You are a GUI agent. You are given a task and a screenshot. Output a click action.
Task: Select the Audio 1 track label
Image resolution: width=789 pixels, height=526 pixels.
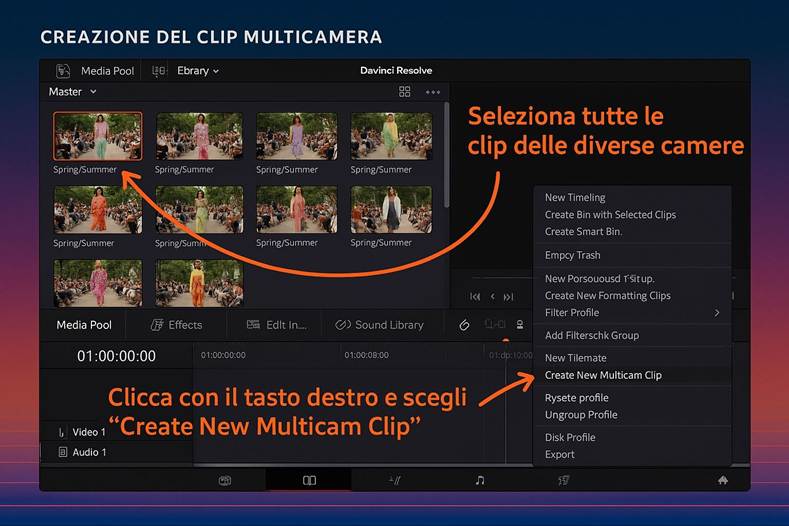[x=89, y=452]
